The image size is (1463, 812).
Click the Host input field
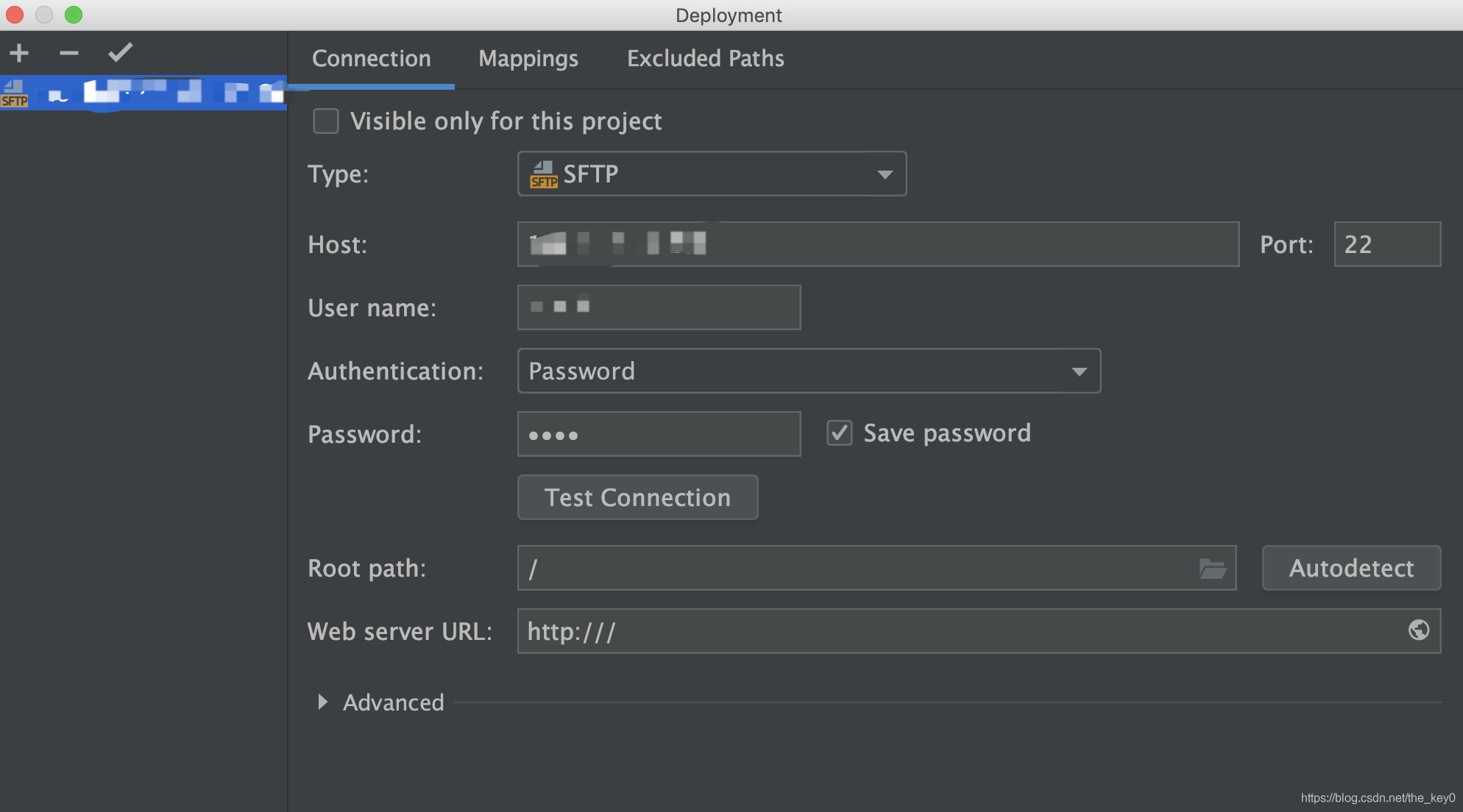pyautogui.click(x=878, y=243)
